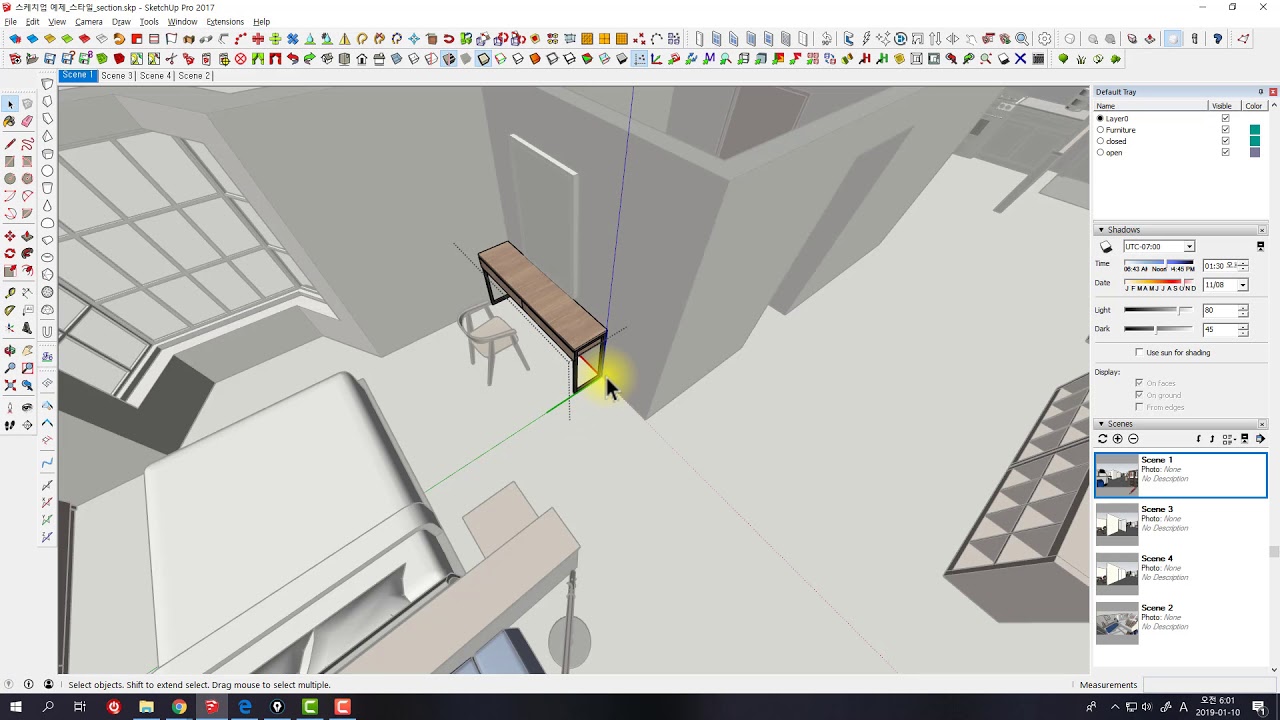Open the scenes view options dropdown
The image size is (1280, 720).
(1230, 439)
